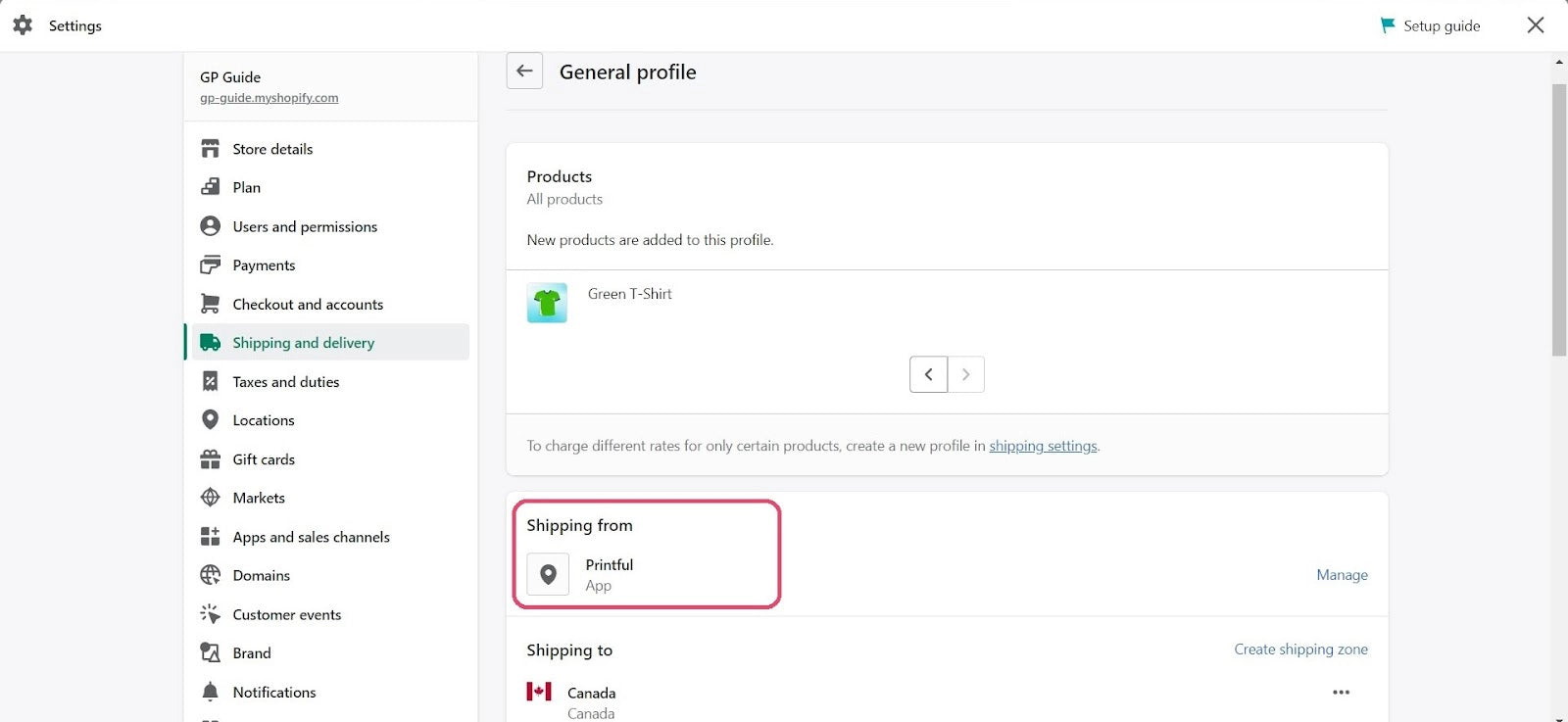Select Locations in settings sidebar
The image size is (1568, 722).
coord(264,420)
